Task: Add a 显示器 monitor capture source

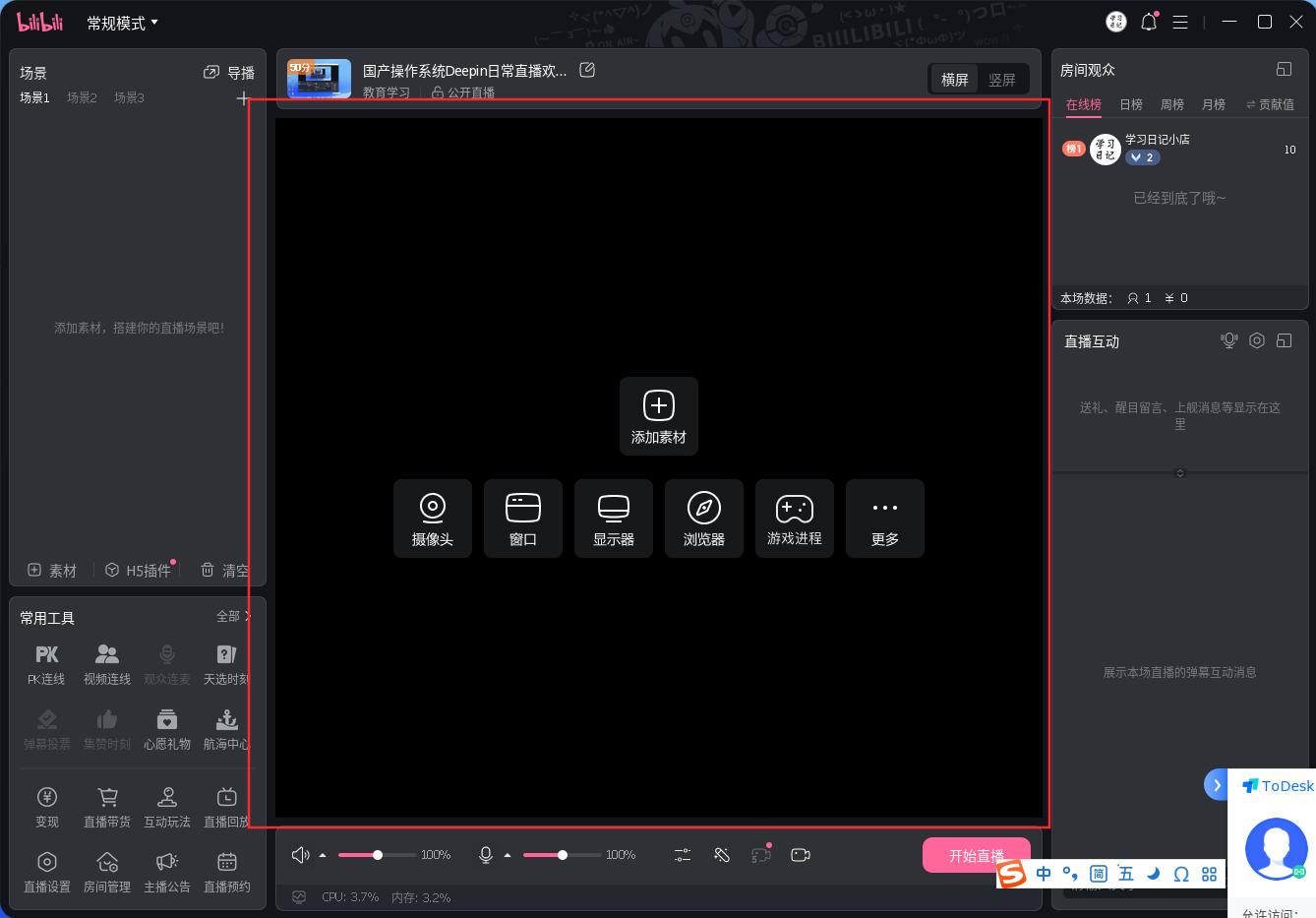Action: coord(614,519)
